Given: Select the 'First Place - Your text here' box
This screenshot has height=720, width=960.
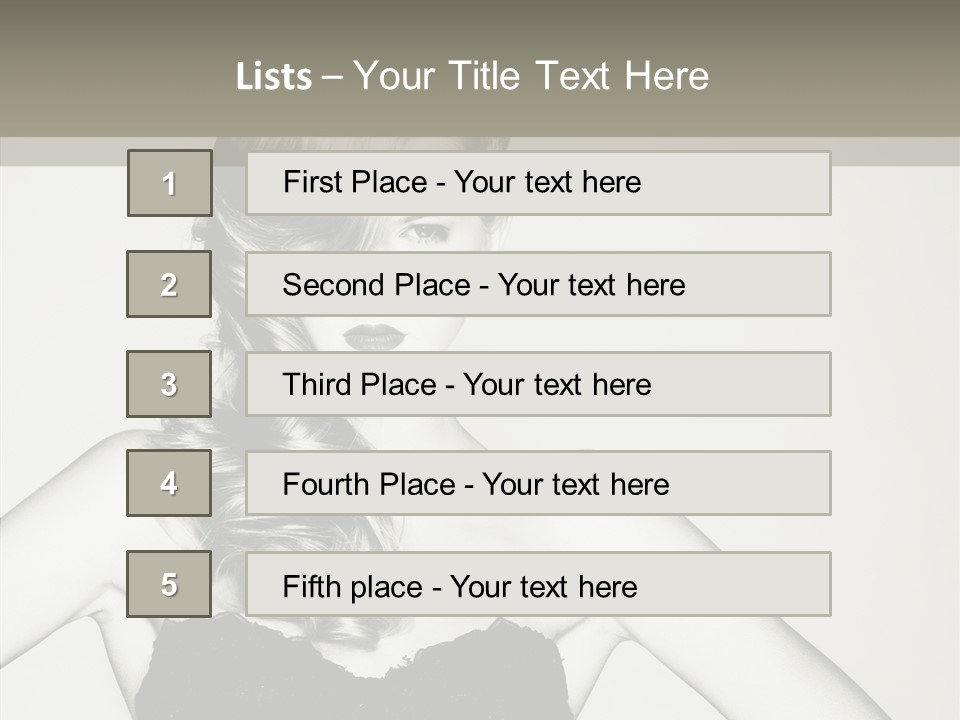Looking at the screenshot, I should pos(538,183).
